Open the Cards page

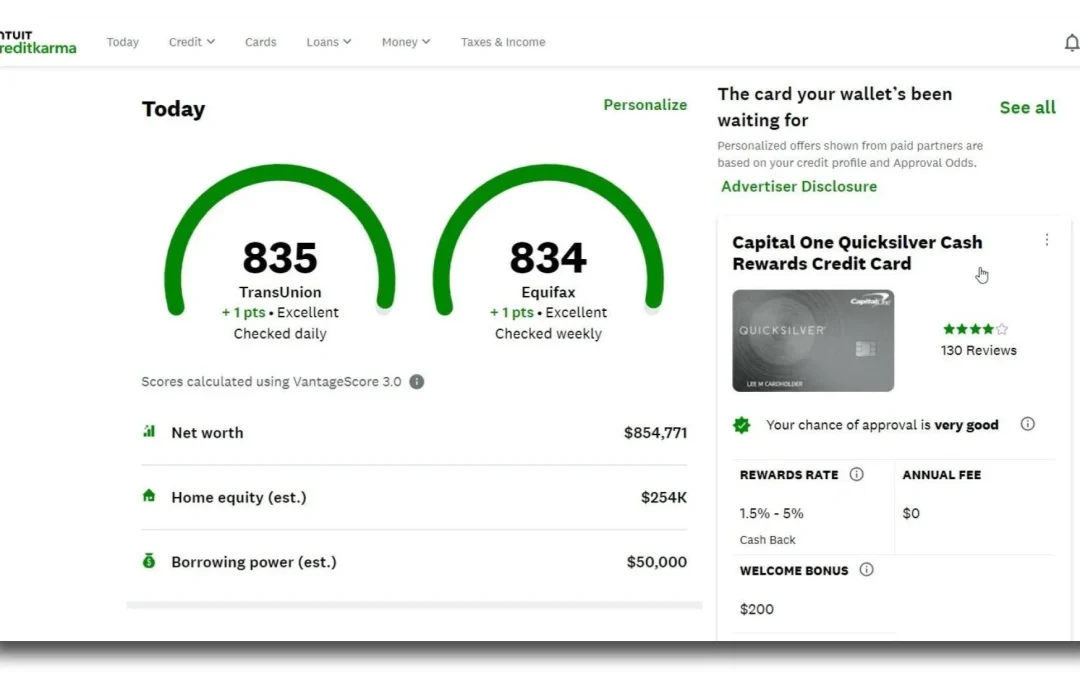pos(260,42)
